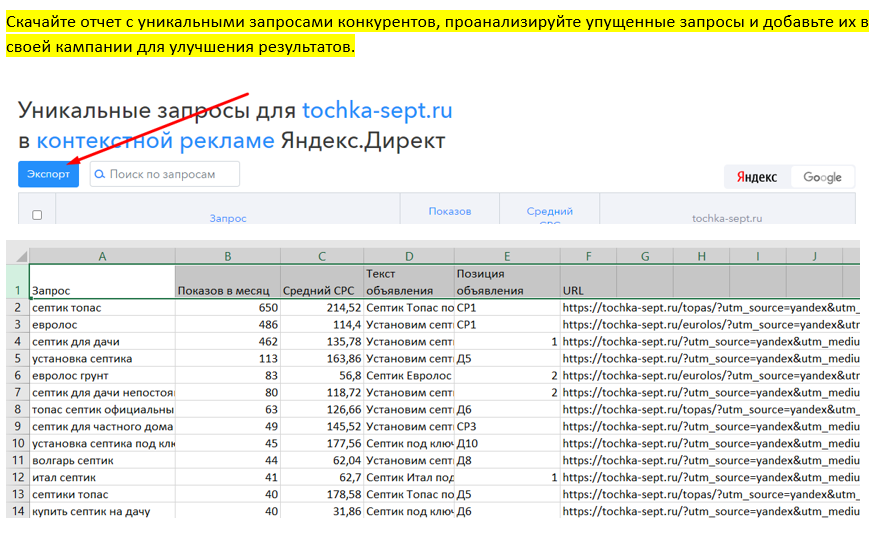Sort by the Запрос column header

[228, 218]
